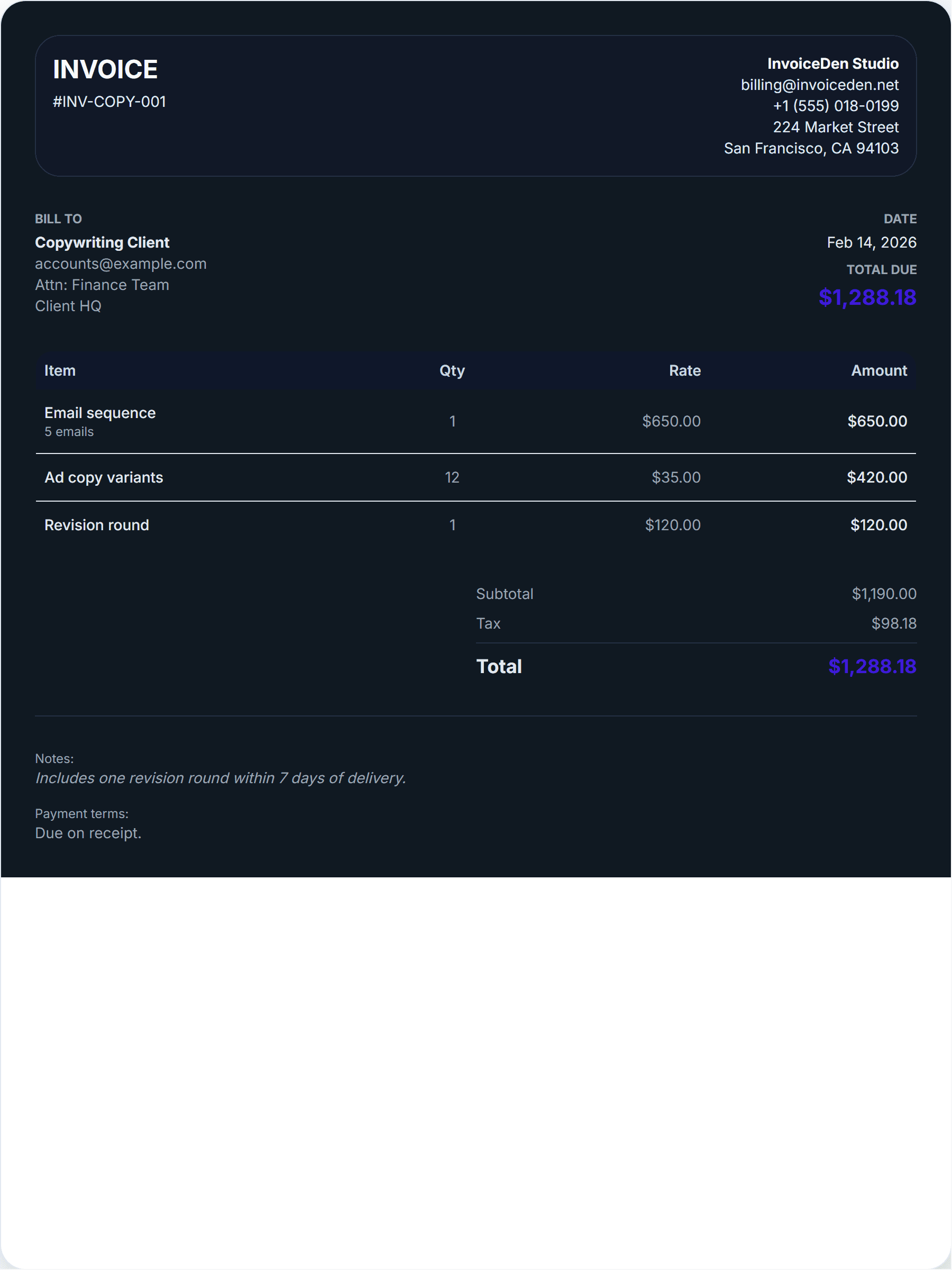
Task: Click the invoice date Feb 14, 2026
Action: (871, 242)
